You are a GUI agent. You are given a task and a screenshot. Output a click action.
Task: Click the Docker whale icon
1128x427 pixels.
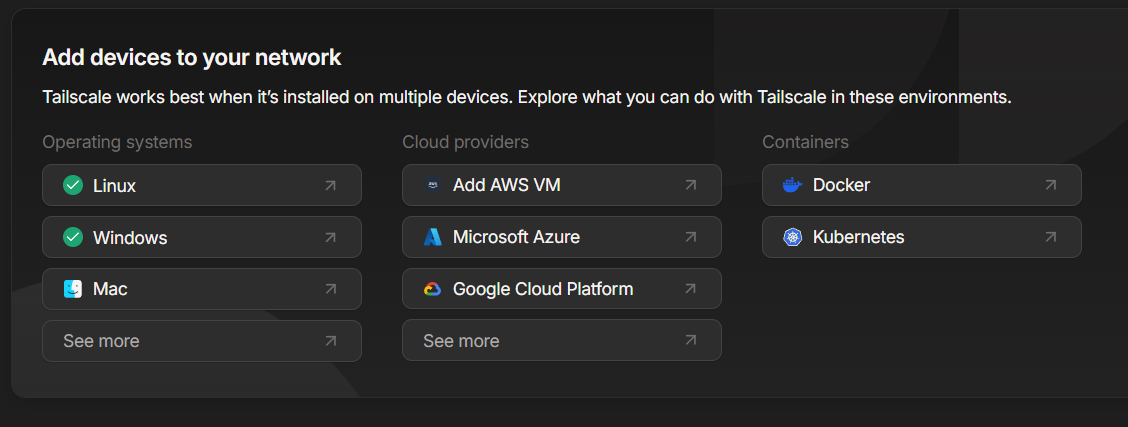792,185
